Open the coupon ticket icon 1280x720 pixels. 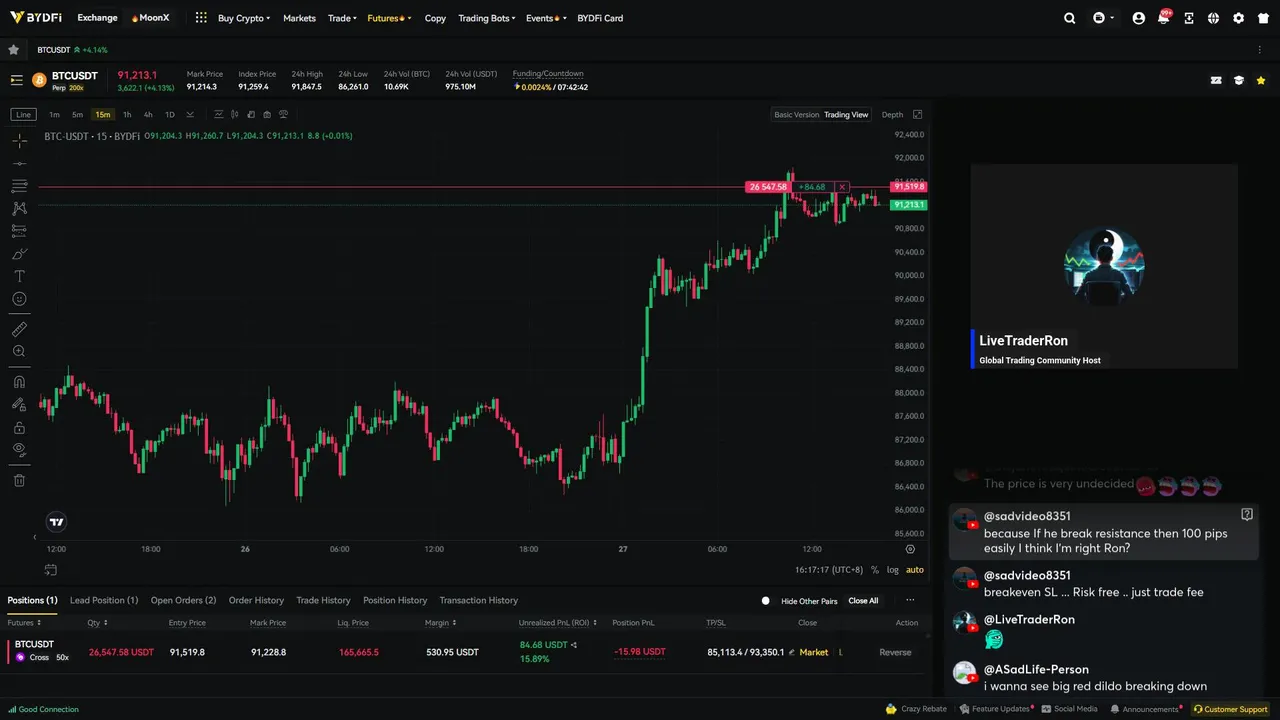[1216, 80]
